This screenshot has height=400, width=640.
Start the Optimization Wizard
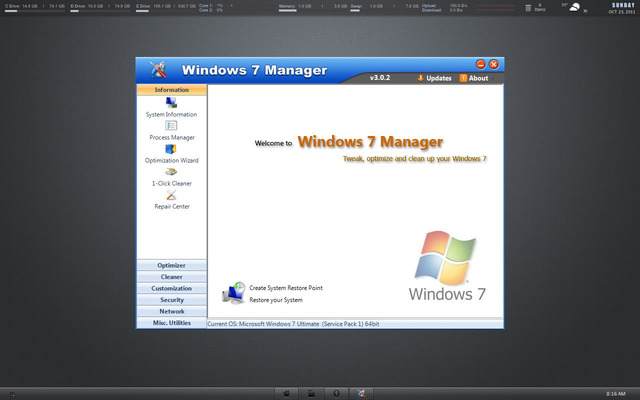click(x=171, y=153)
